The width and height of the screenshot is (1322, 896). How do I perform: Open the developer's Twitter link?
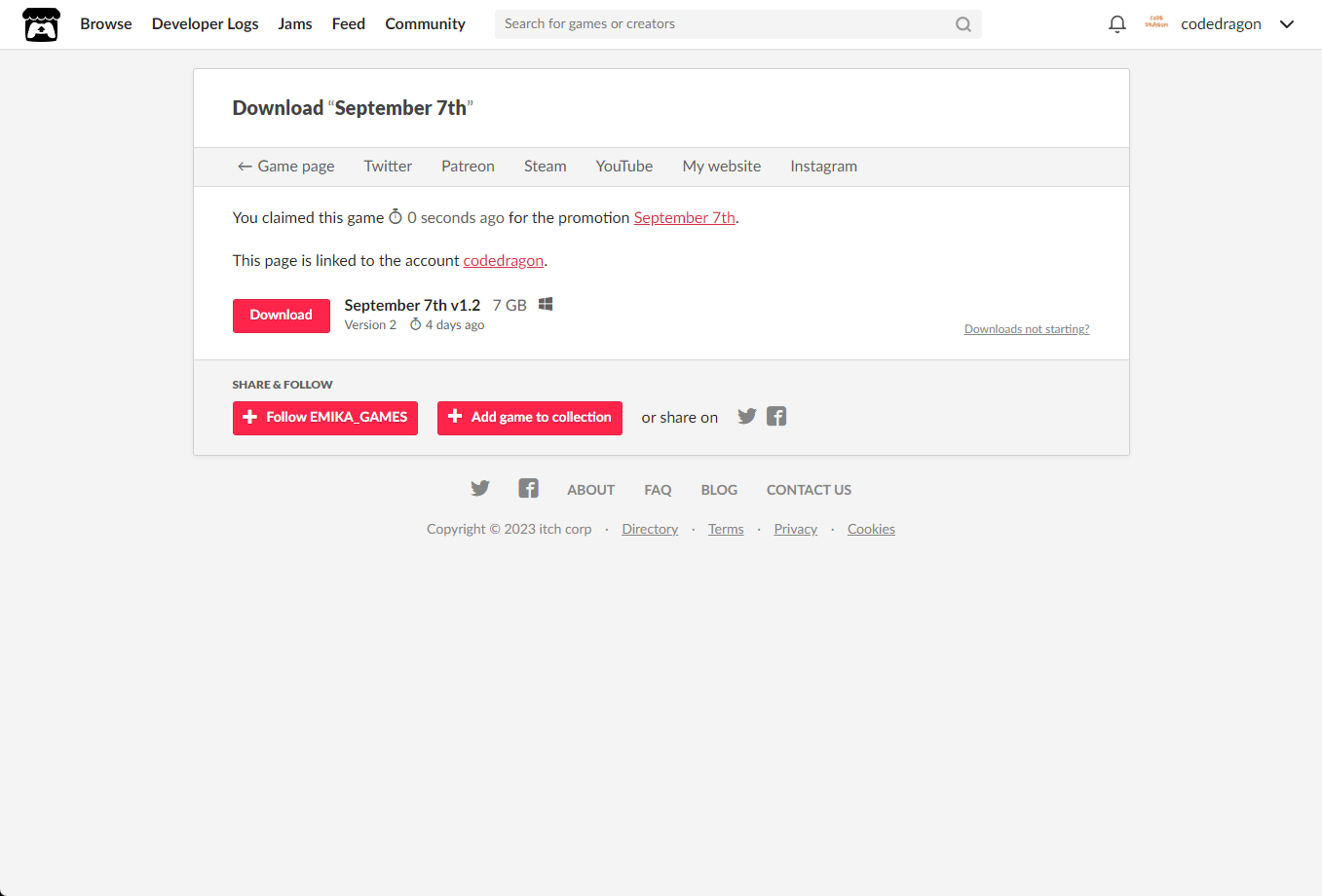388,167
